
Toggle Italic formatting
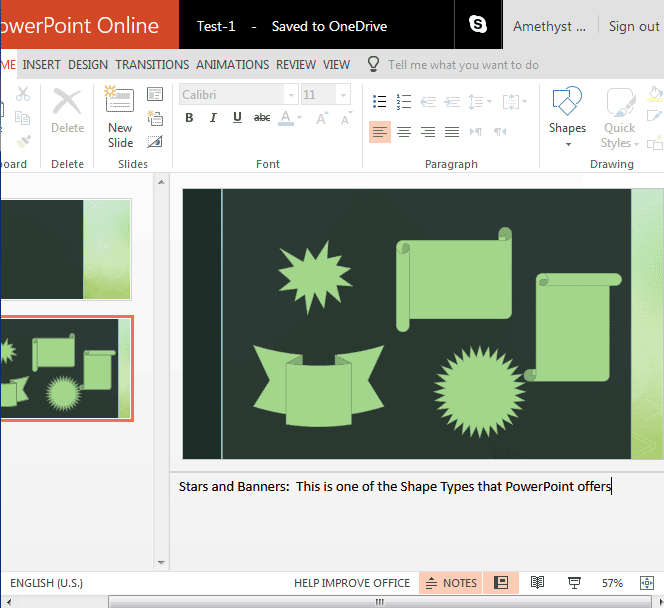click(x=213, y=118)
